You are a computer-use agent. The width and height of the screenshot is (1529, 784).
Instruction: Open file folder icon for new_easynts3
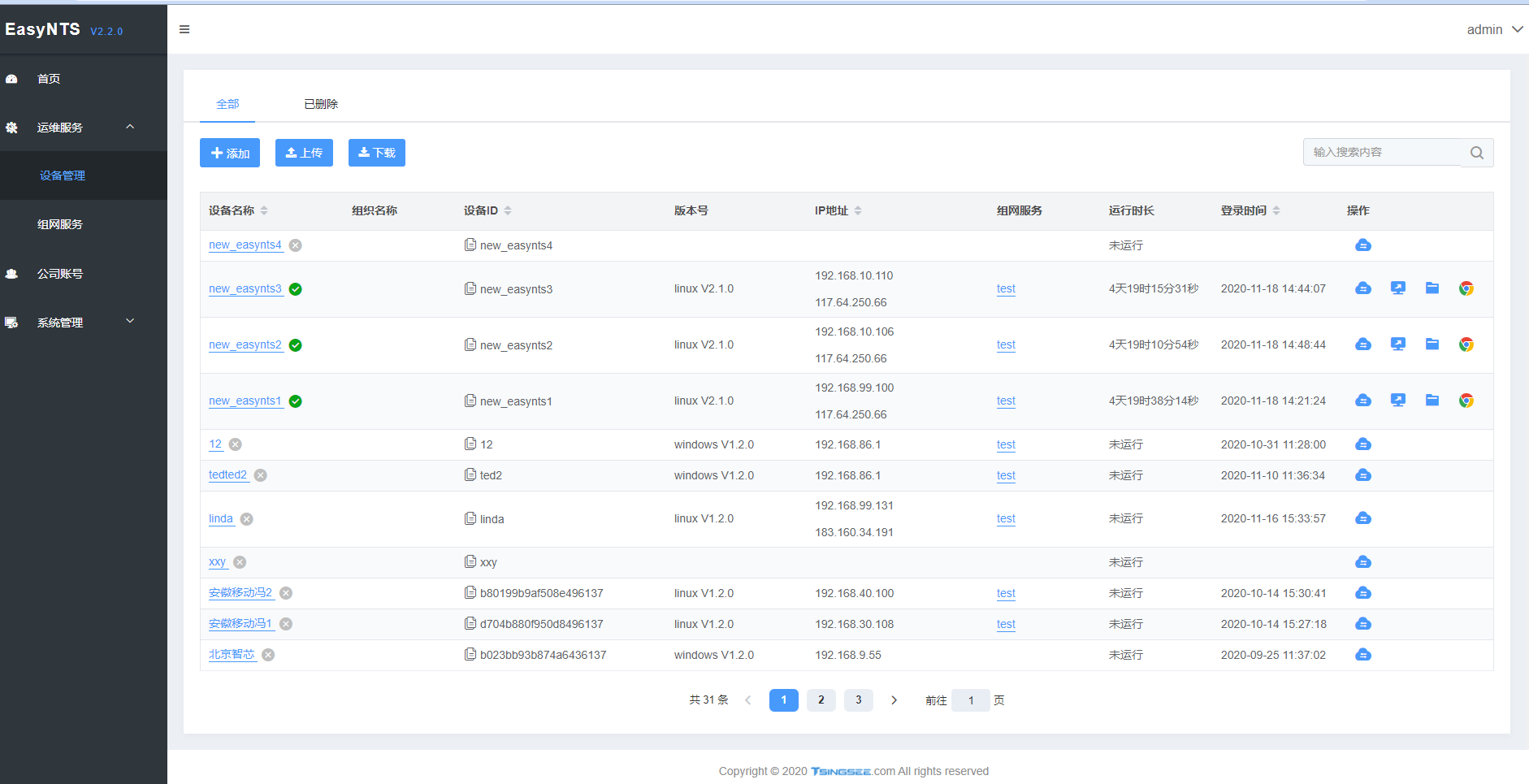1432,288
